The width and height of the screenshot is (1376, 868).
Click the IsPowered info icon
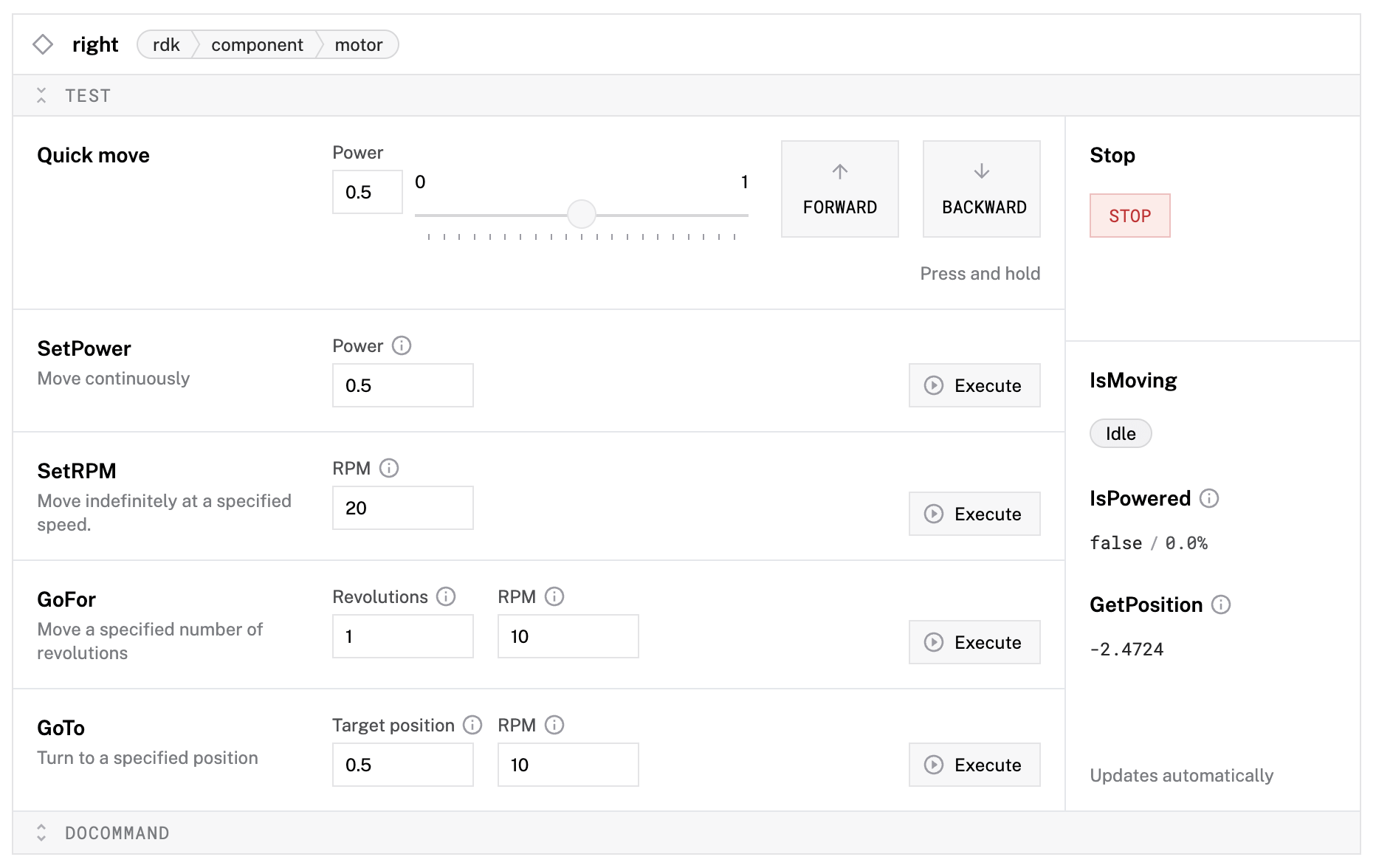tap(1209, 498)
